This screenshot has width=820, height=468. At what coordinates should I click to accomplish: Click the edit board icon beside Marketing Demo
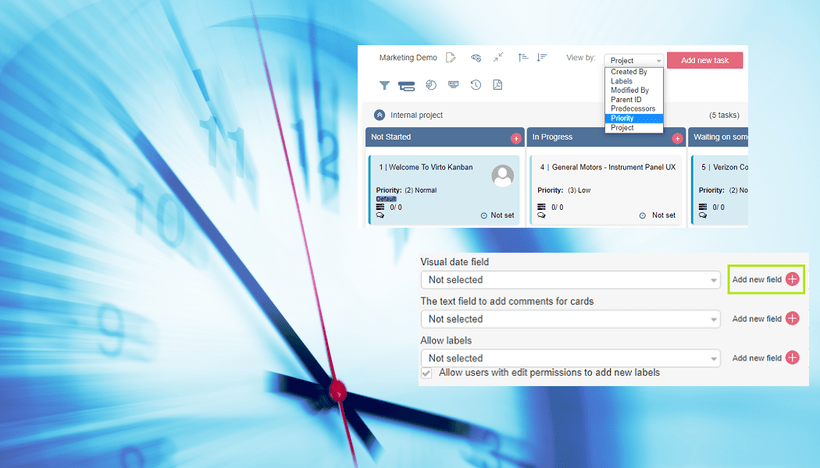pos(450,58)
